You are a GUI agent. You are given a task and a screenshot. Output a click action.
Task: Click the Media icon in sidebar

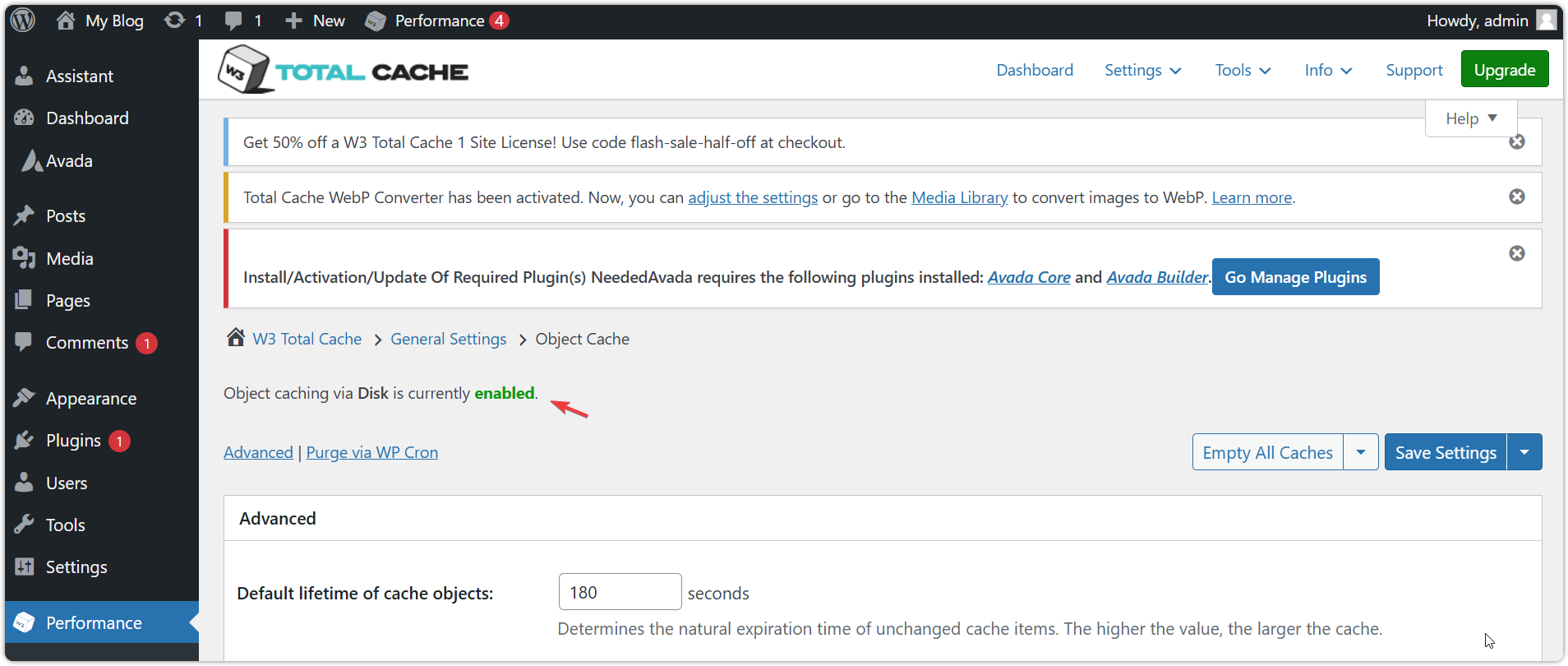25,258
